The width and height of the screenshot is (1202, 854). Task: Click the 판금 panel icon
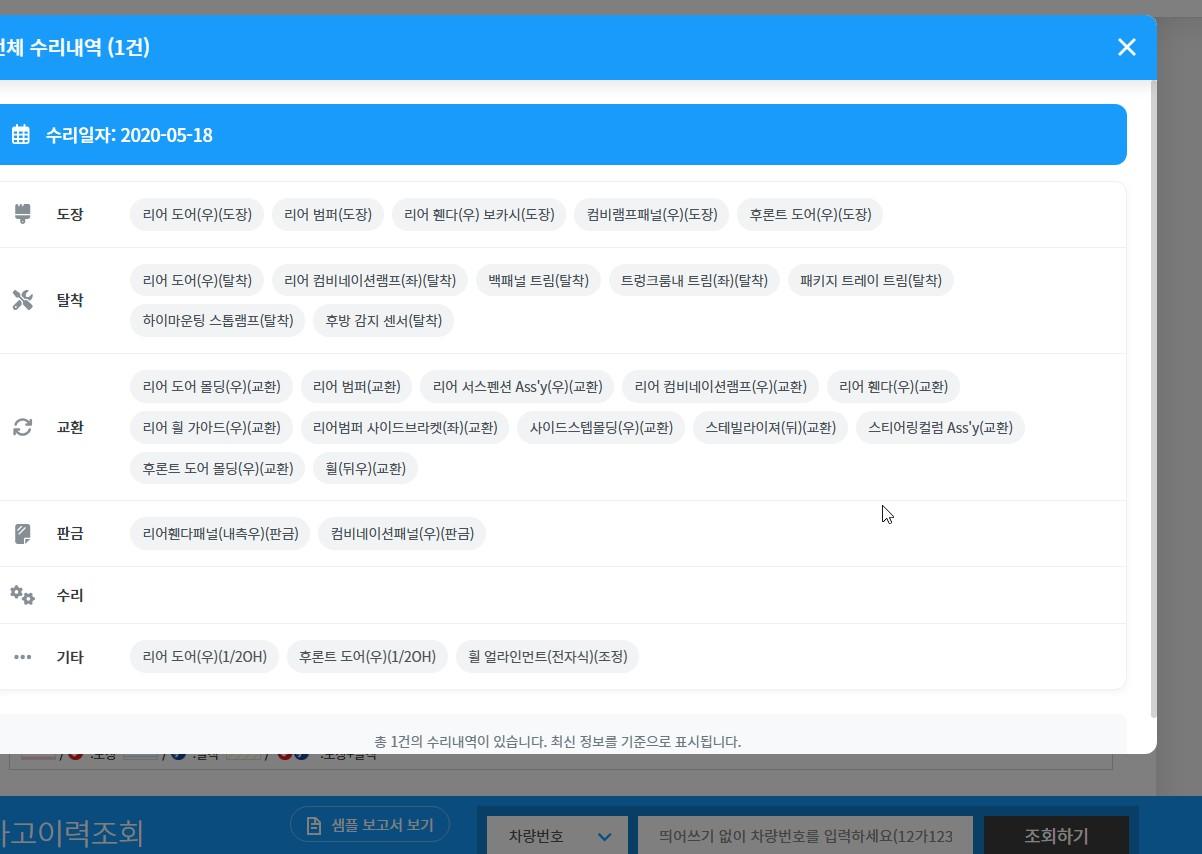(x=23, y=534)
